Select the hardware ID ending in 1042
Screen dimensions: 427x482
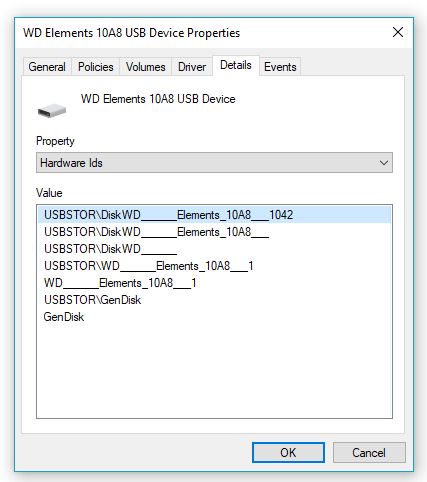214,215
